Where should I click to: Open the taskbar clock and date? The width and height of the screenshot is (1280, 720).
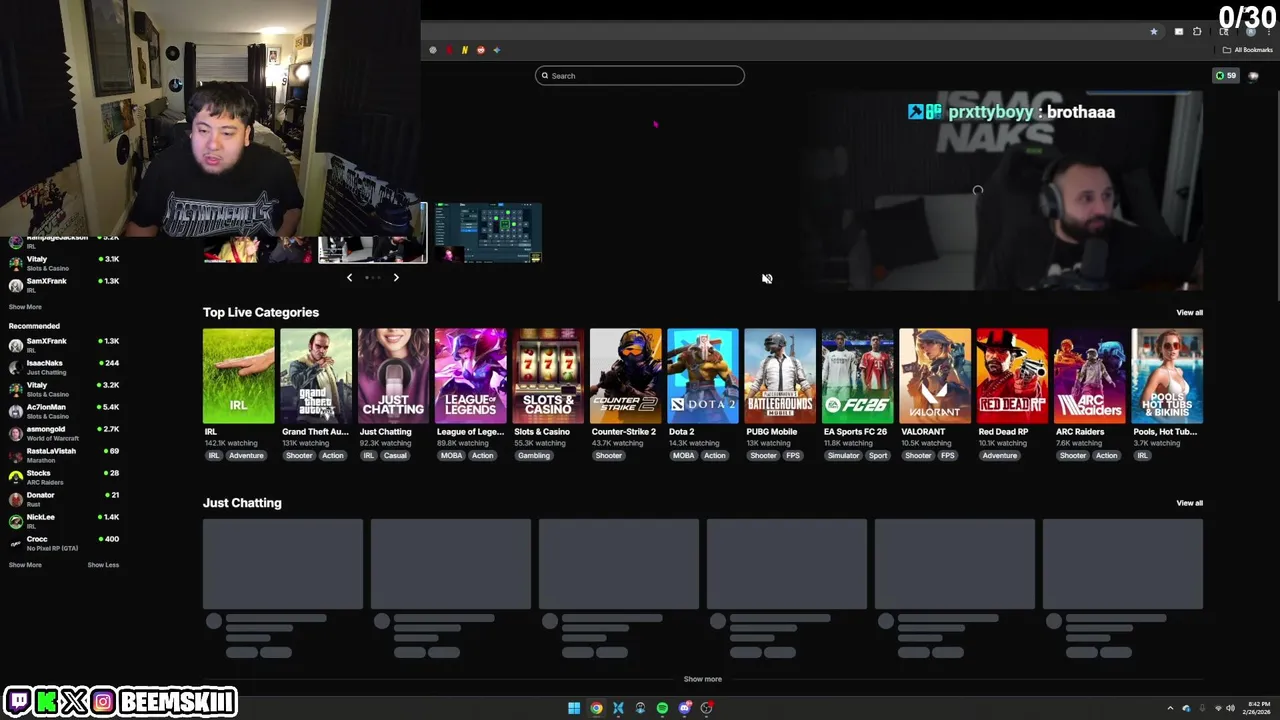[x=1258, y=708]
